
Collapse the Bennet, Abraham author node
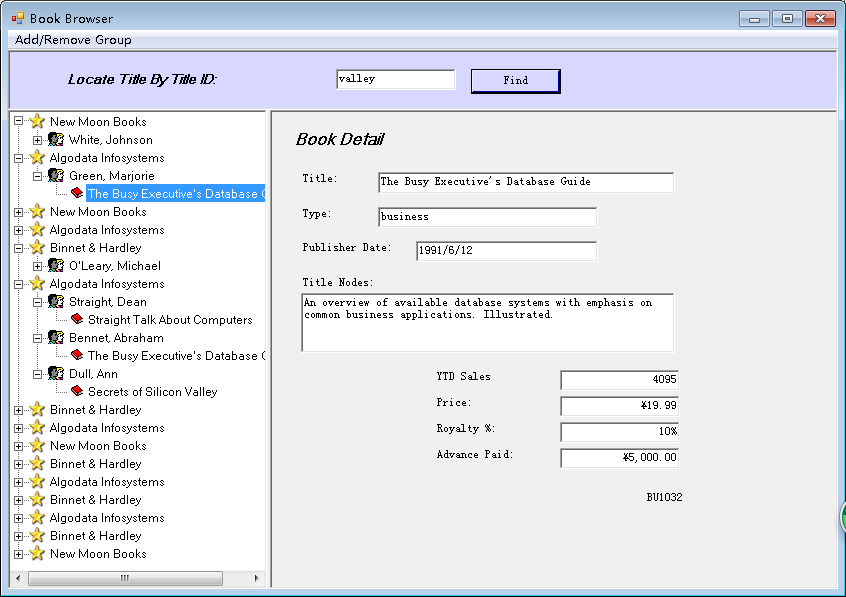tap(37, 338)
